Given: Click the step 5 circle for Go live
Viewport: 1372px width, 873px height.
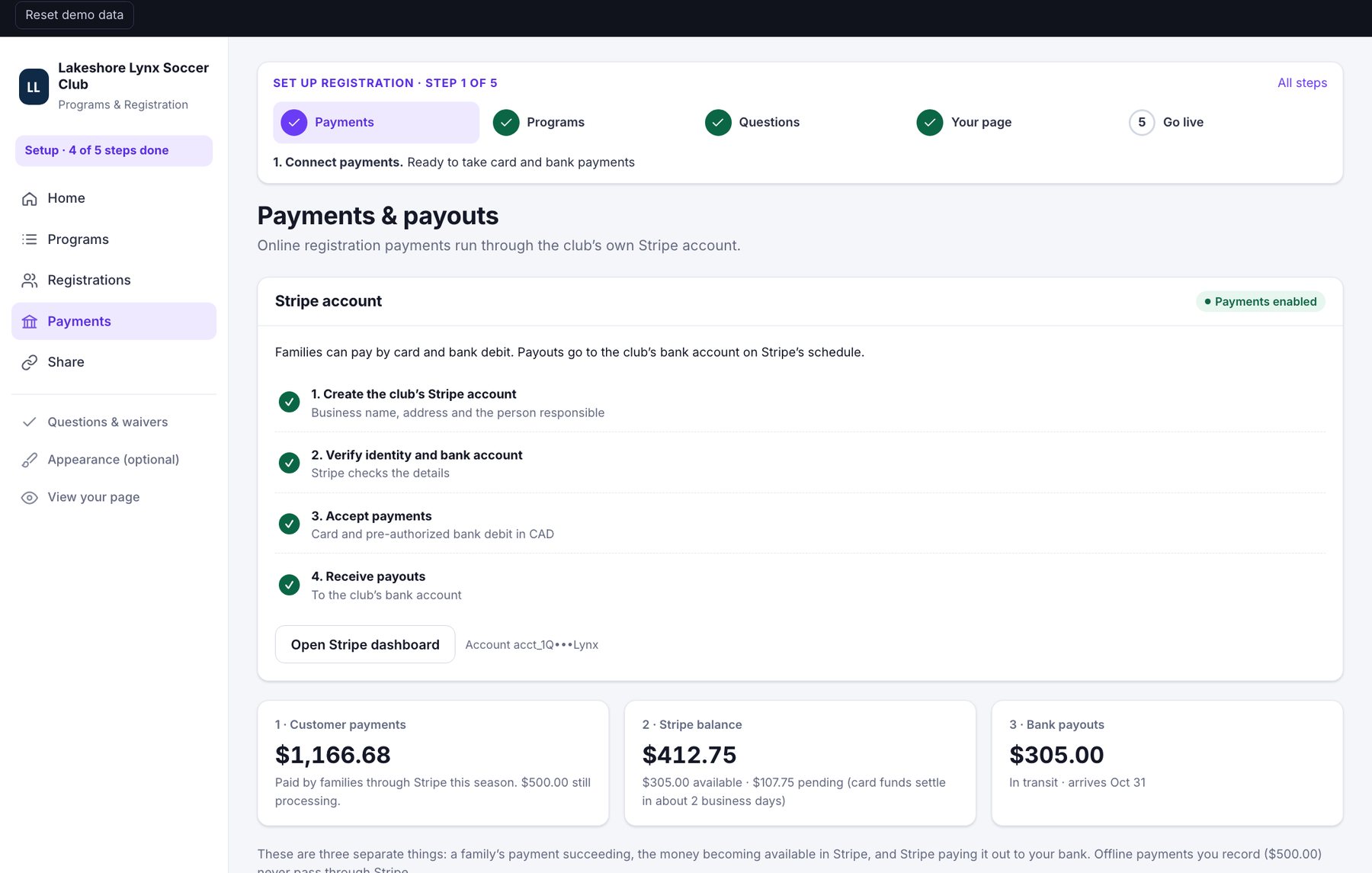Looking at the screenshot, I should pos(1142,123).
